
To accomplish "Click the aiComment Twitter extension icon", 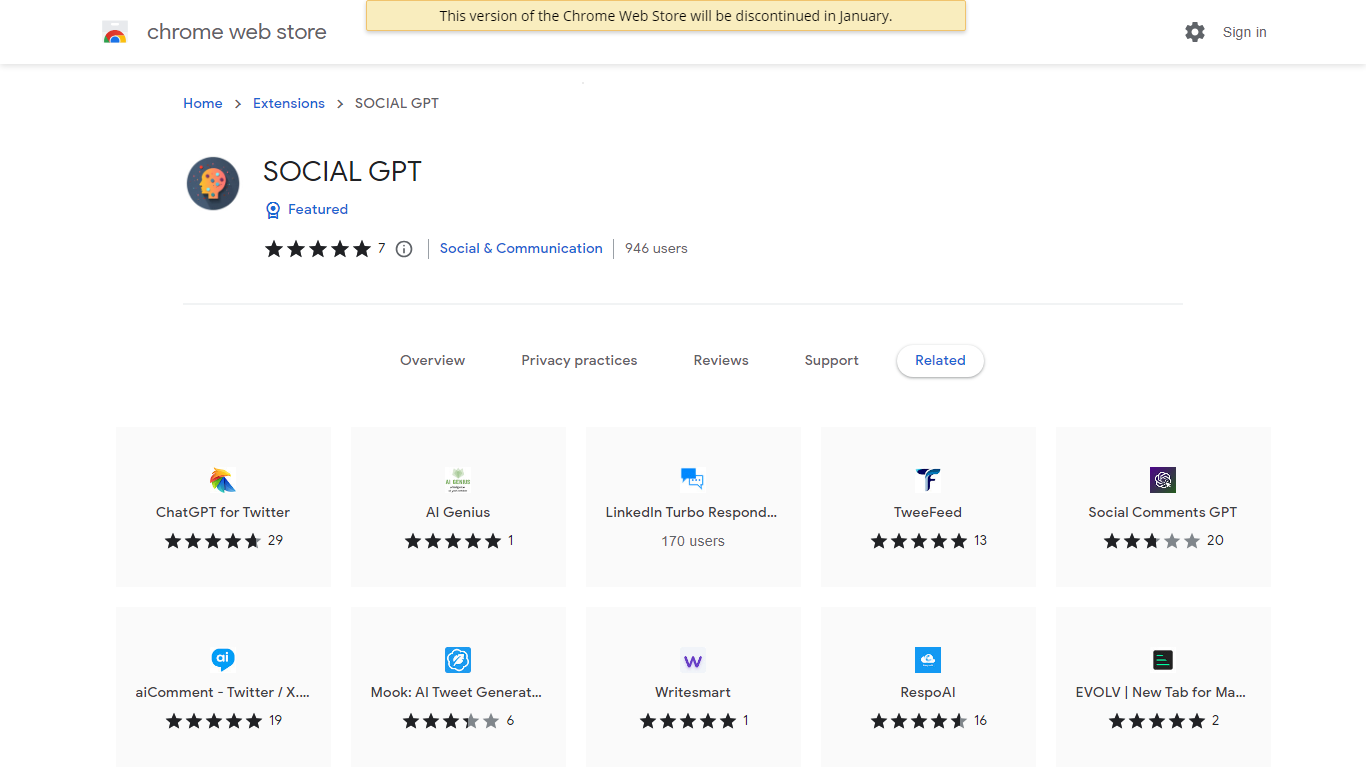I will 223,660.
